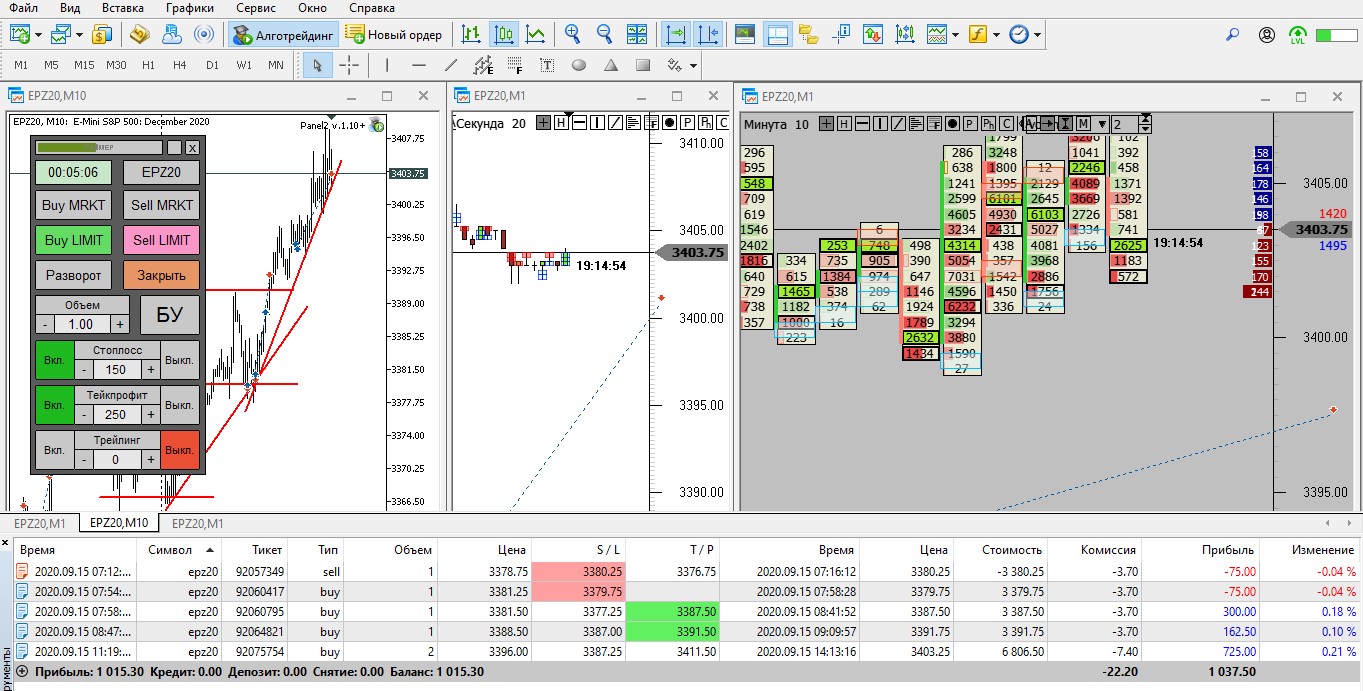The width and height of the screenshot is (1363, 691).
Task: Select the ellipse shape tool
Action: click(579, 65)
